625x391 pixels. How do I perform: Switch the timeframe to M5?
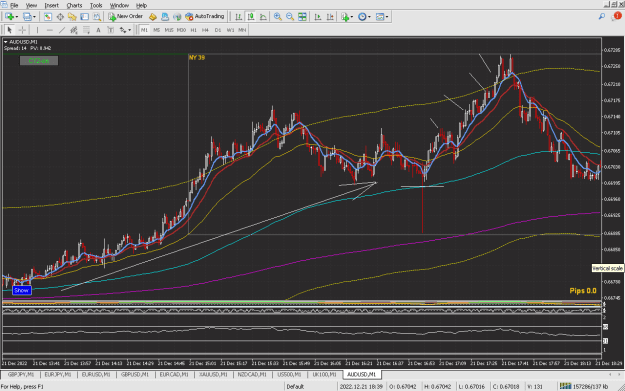tap(157, 30)
